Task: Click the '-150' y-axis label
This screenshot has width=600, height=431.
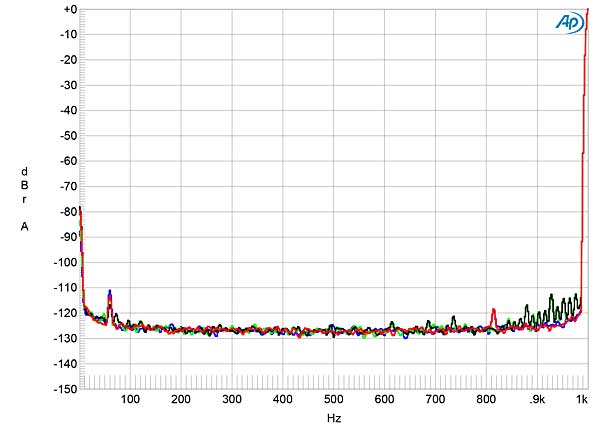Action: coord(65,389)
